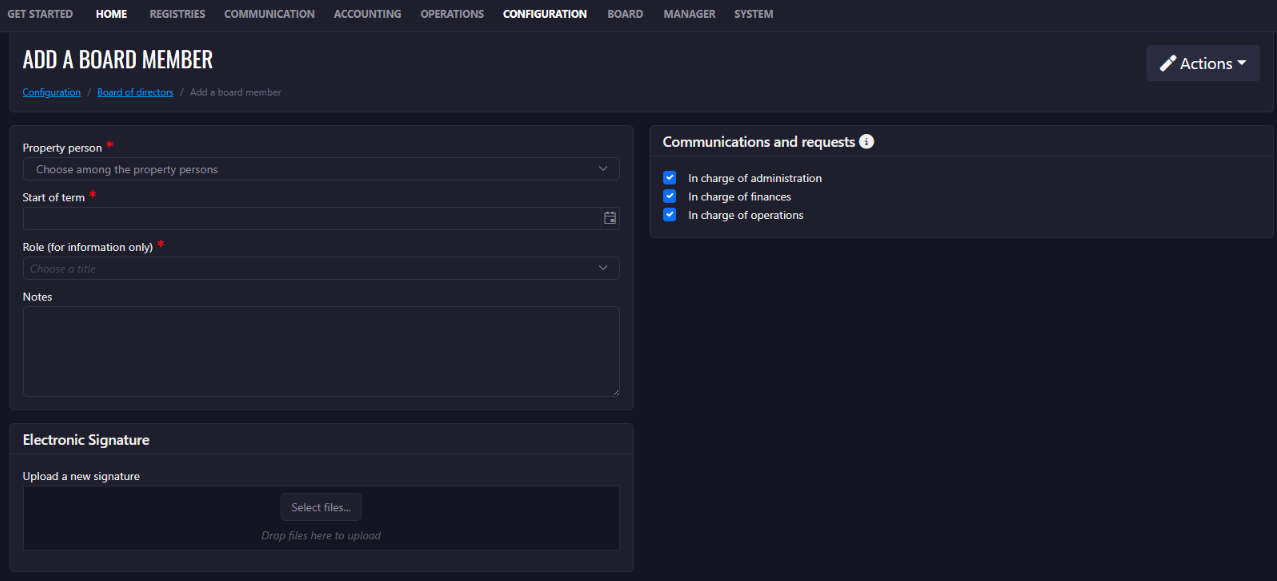Uncheck In charge of administration
The height and width of the screenshot is (581, 1277).
click(x=670, y=178)
